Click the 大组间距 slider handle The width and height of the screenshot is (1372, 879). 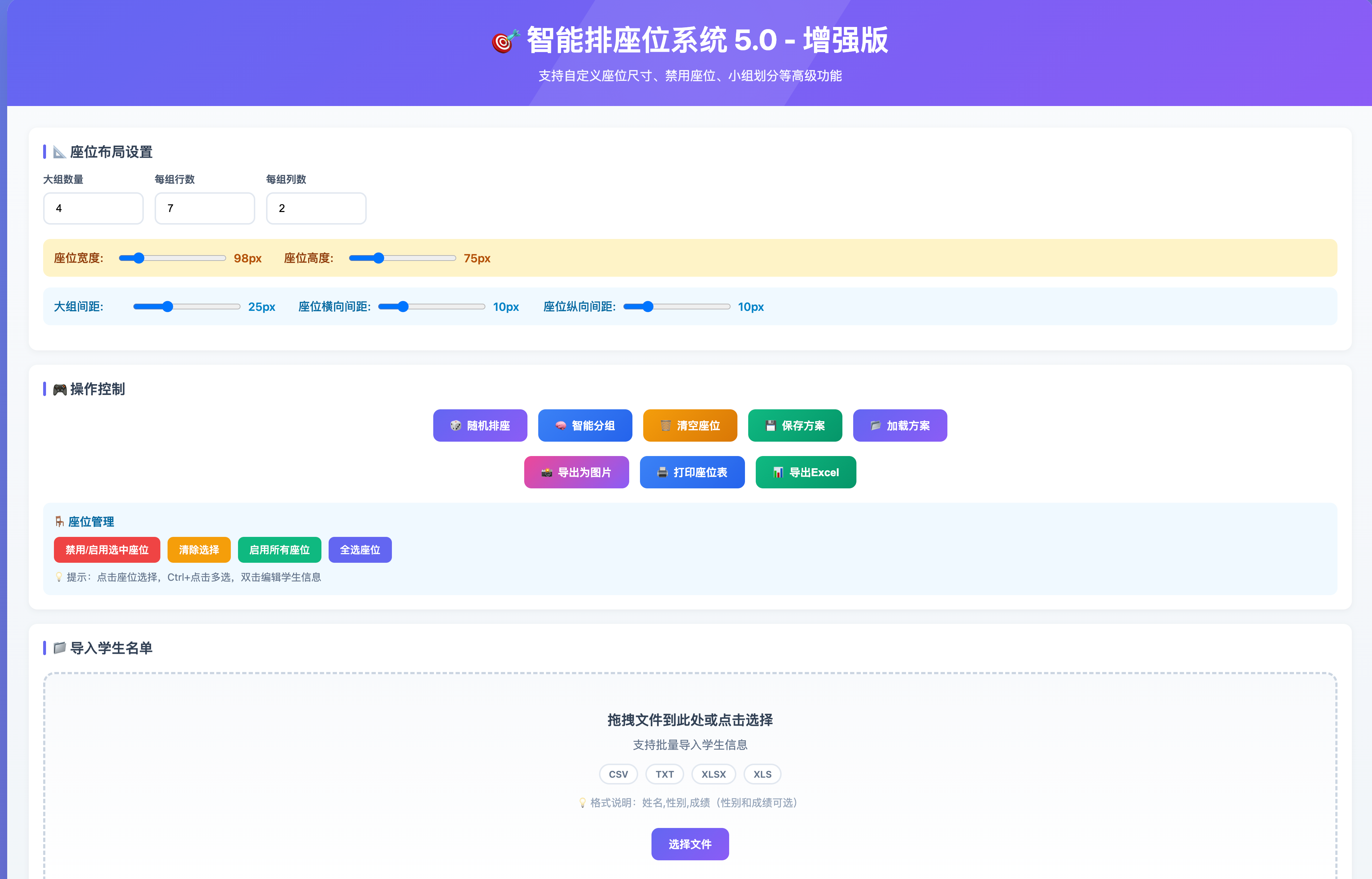(167, 307)
